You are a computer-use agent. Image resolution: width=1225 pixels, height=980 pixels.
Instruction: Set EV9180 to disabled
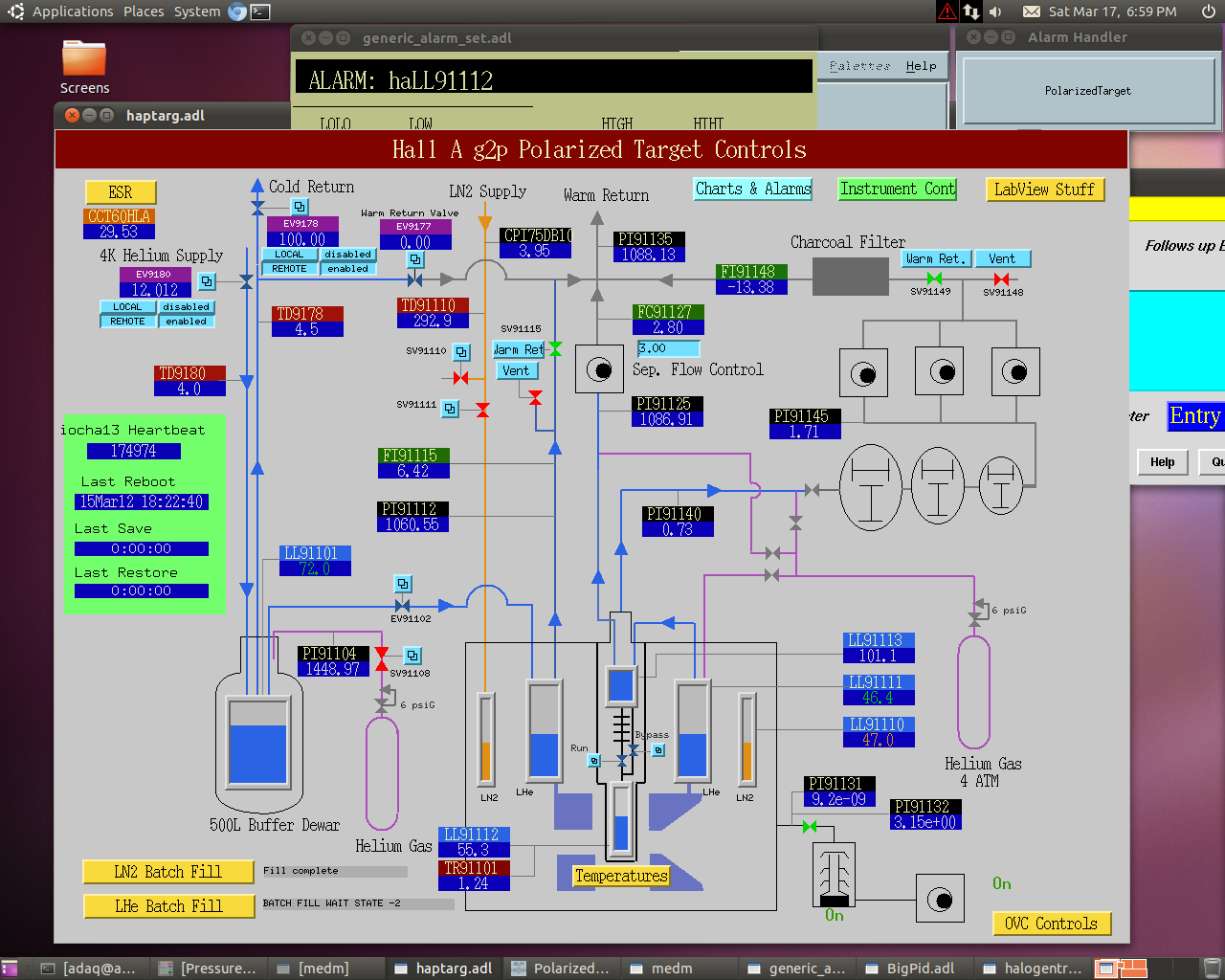click(187, 307)
